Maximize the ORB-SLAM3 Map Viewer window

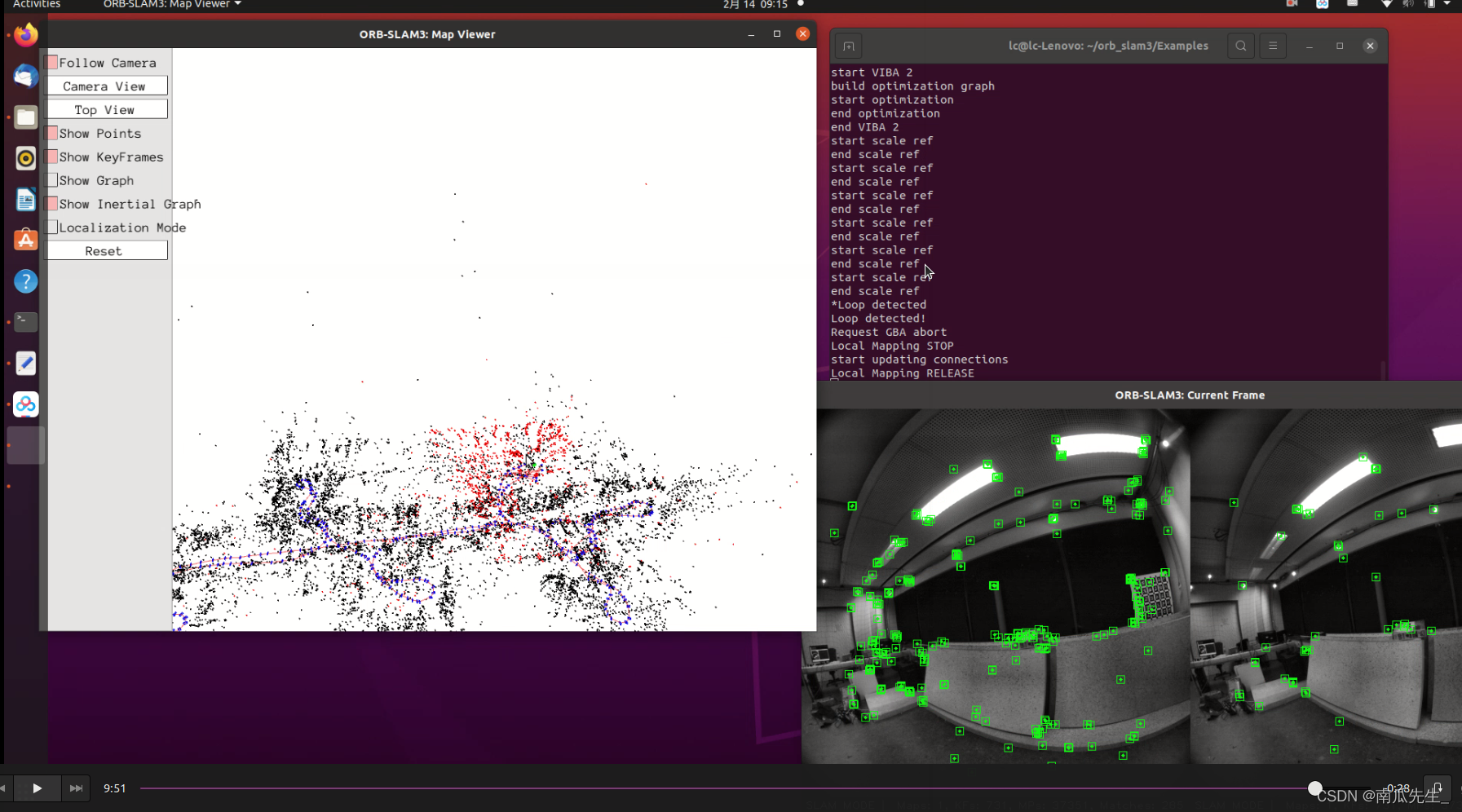tap(777, 34)
